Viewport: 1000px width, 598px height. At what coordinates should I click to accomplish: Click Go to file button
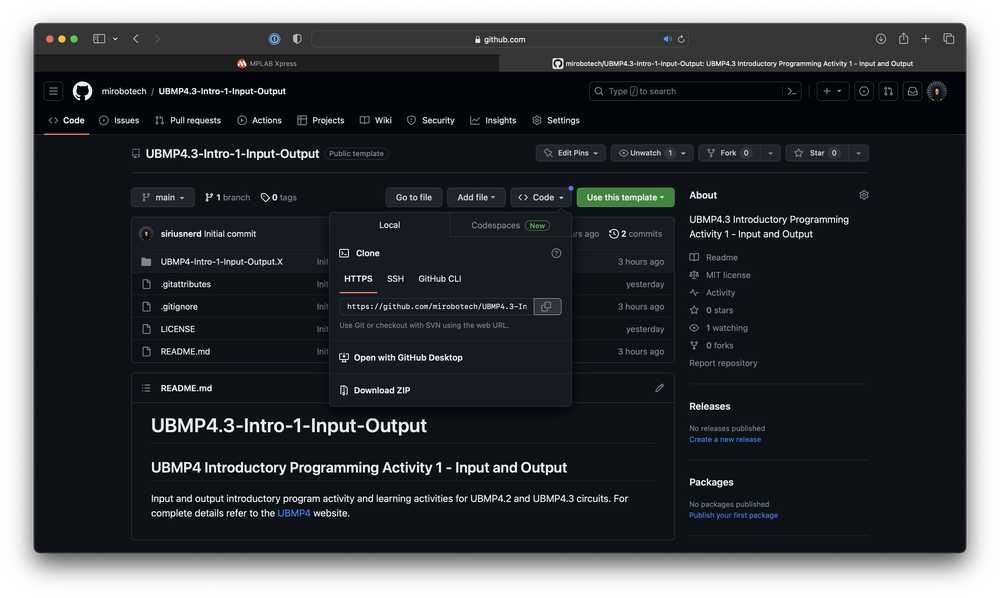pos(414,198)
